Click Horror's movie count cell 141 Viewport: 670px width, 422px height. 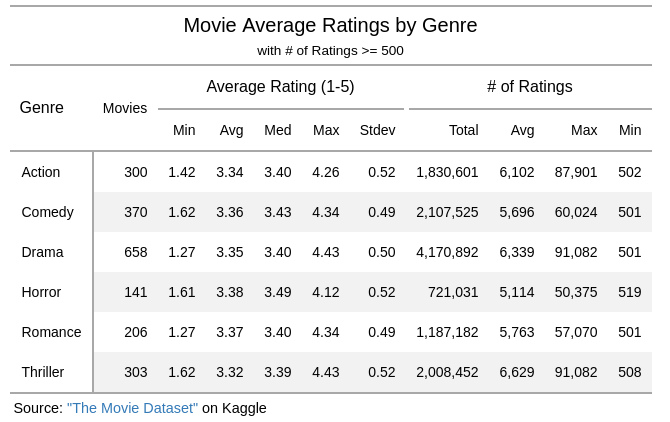[136, 292]
